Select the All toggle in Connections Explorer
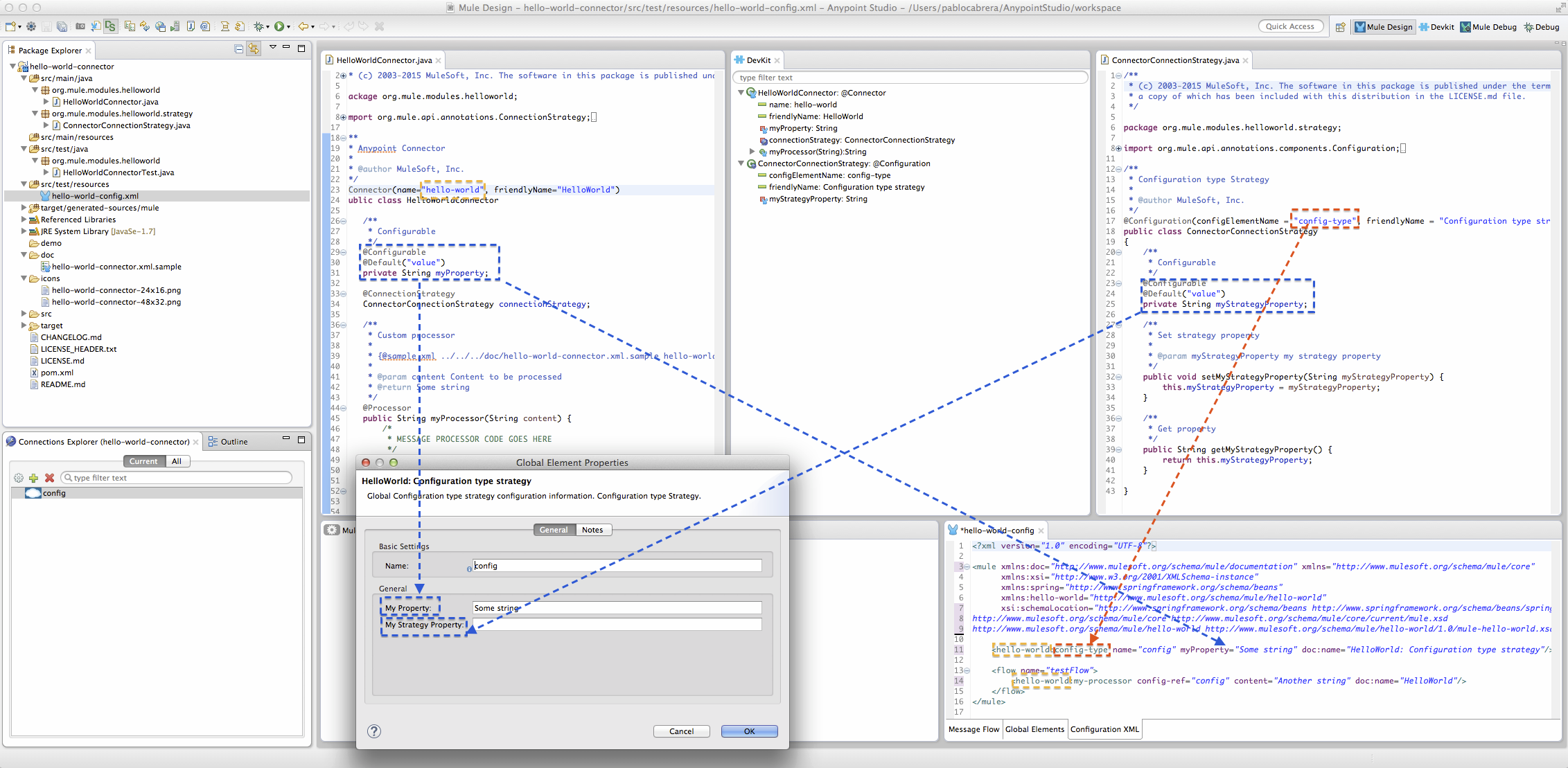The height and width of the screenshot is (768, 1568). click(177, 461)
